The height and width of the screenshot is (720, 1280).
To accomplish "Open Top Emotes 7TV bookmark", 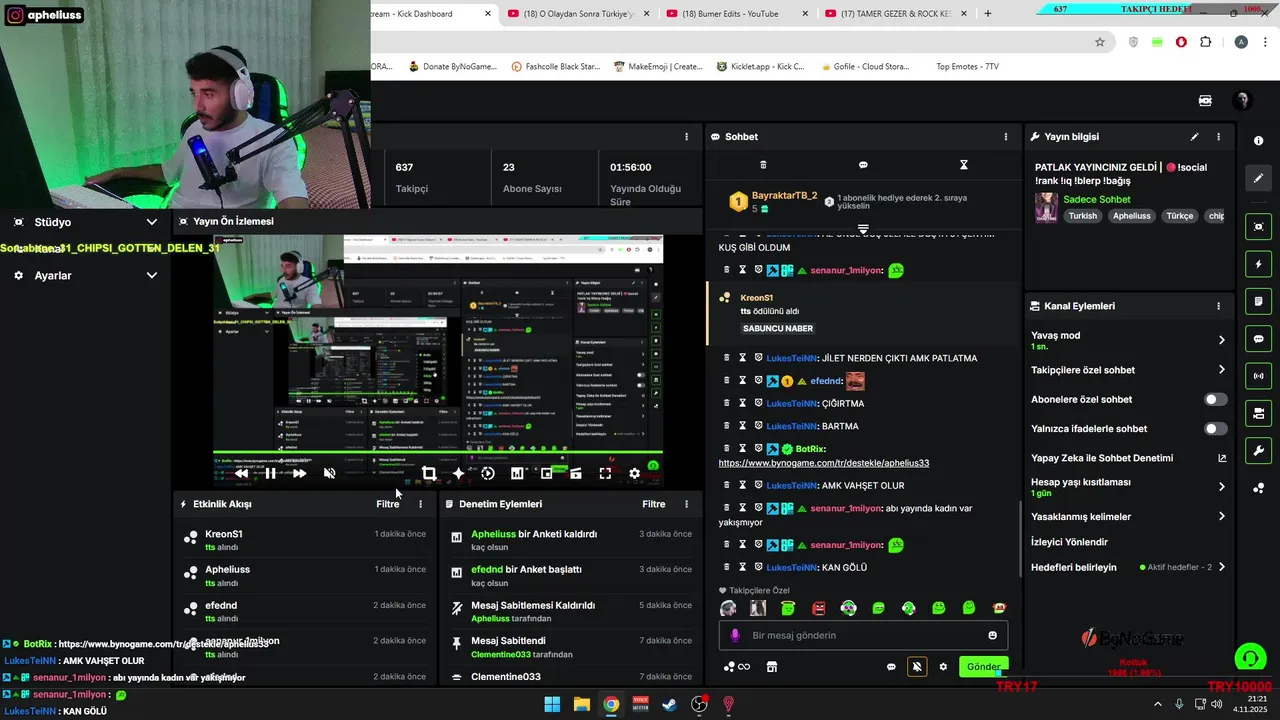I will click(967, 67).
